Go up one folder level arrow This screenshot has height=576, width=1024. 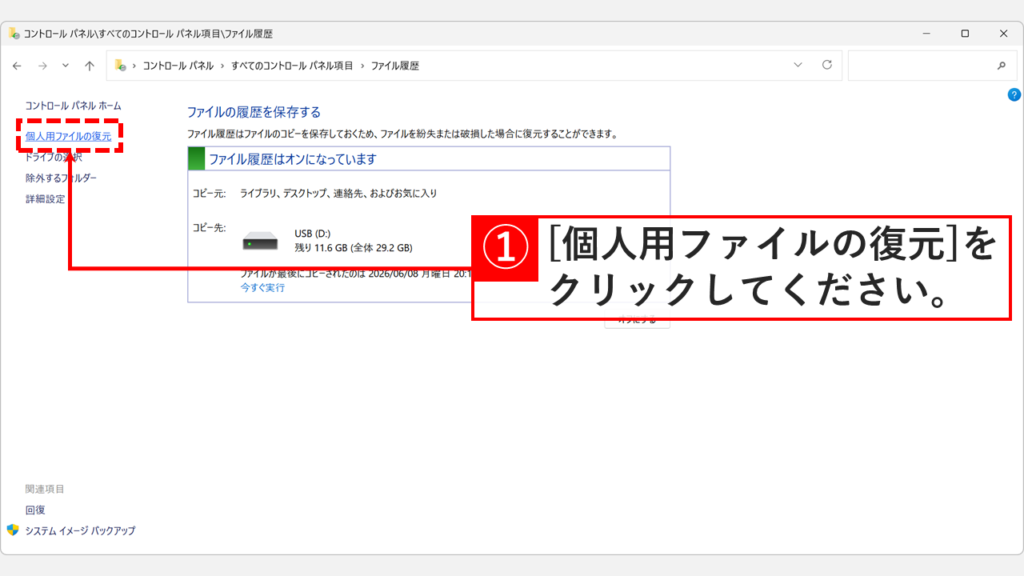(x=89, y=66)
